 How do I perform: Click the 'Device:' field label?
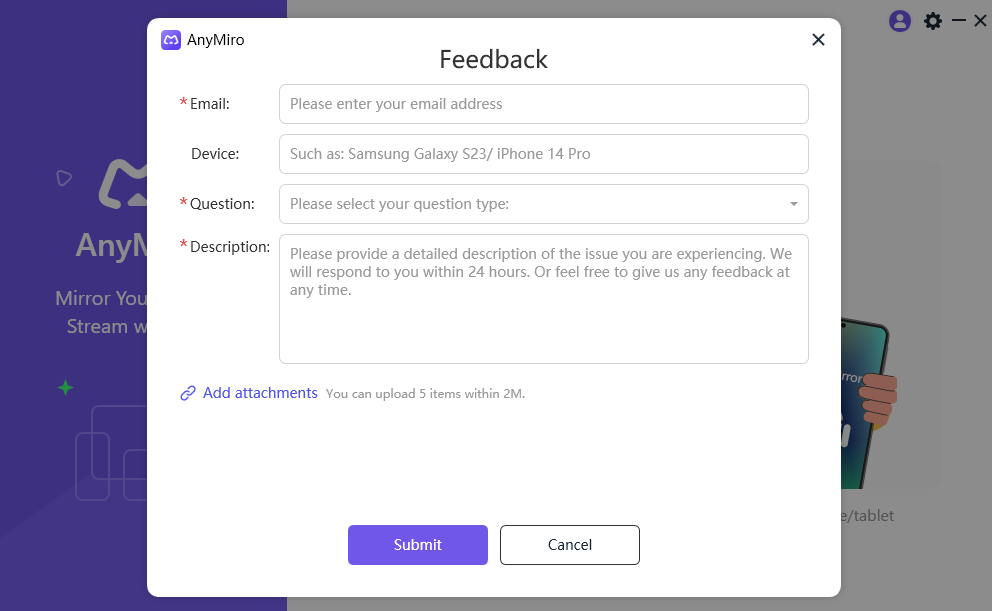click(215, 154)
